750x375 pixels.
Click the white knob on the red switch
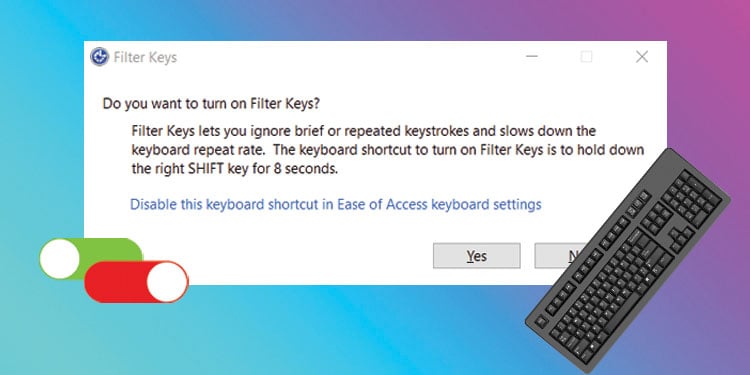pyautogui.click(x=166, y=282)
